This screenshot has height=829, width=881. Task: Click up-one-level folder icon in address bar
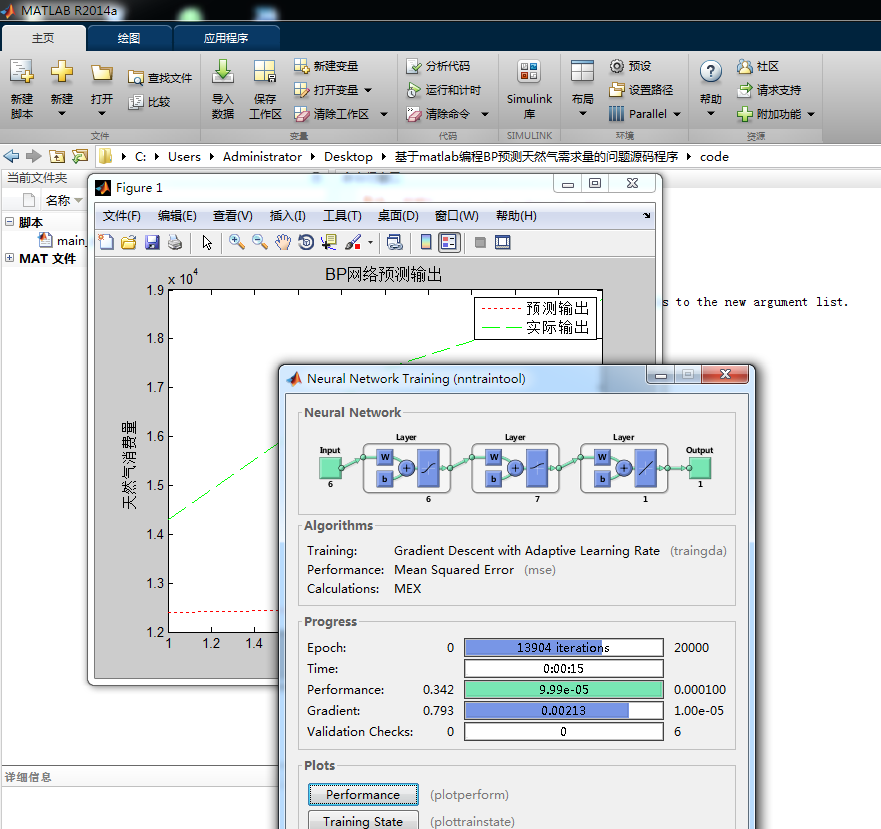point(57,156)
